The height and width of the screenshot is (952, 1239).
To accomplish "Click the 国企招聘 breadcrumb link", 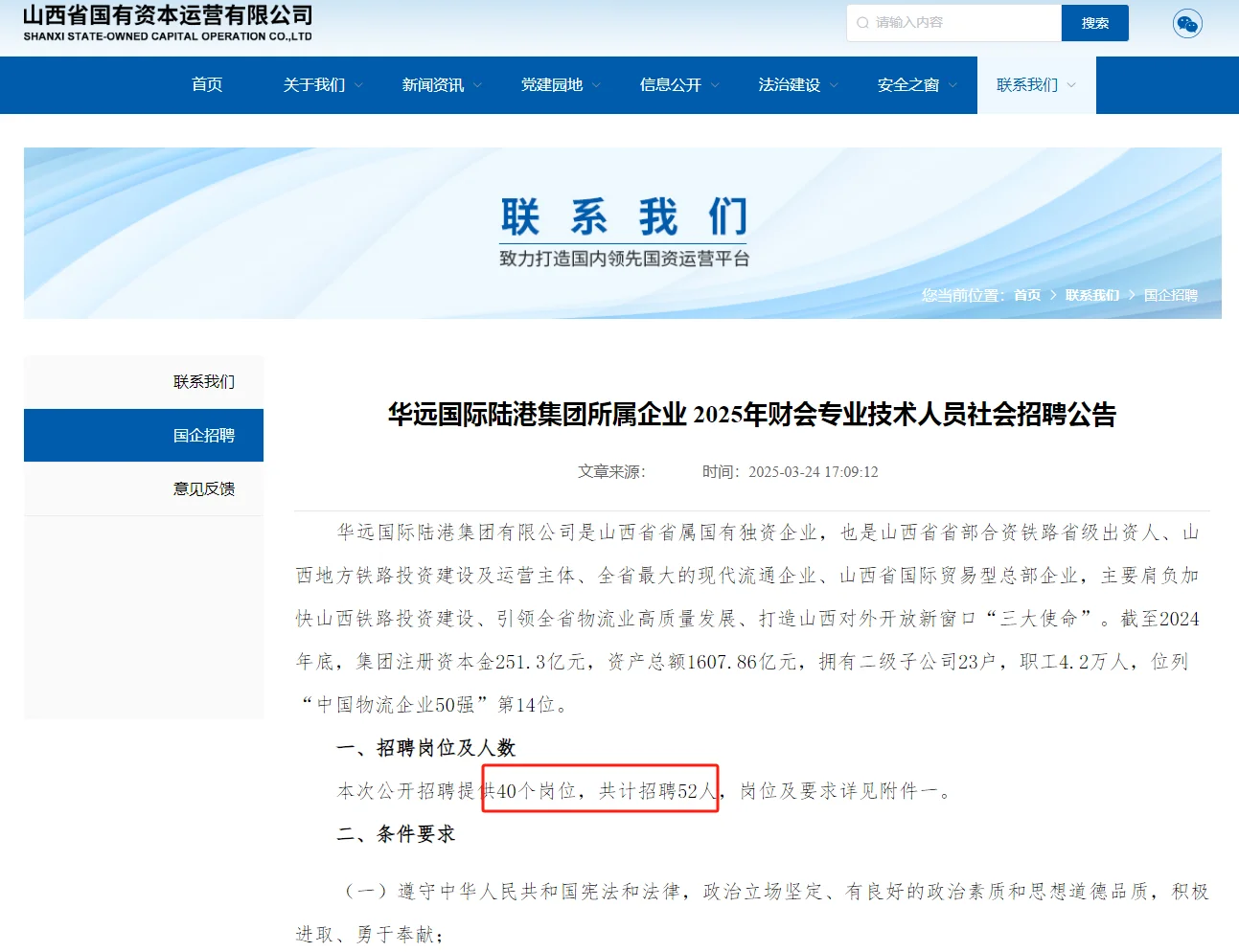I will tap(1171, 295).
